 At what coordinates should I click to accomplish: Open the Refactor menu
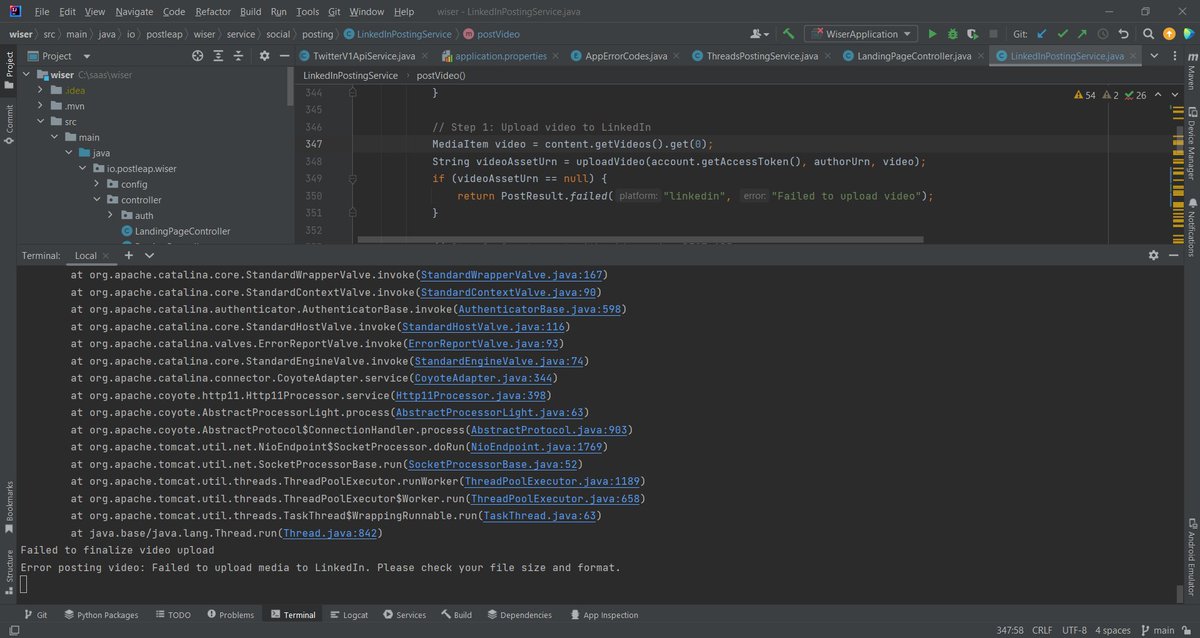click(212, 12)
